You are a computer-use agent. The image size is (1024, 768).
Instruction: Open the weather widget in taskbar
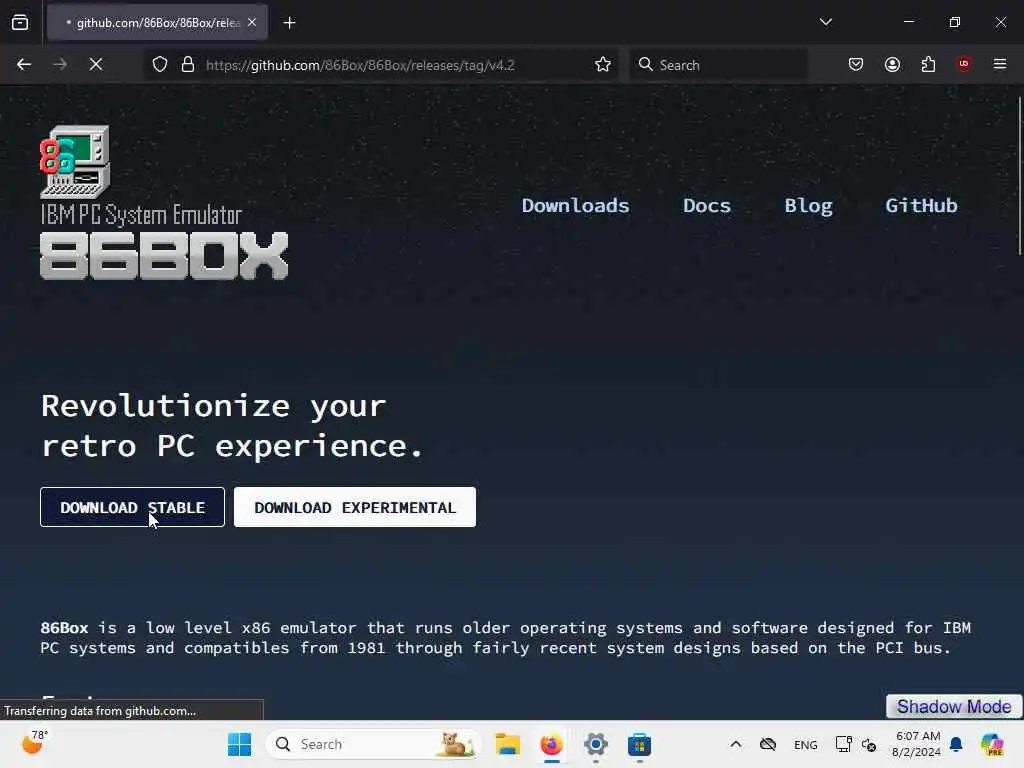click(x=35, y=743)
